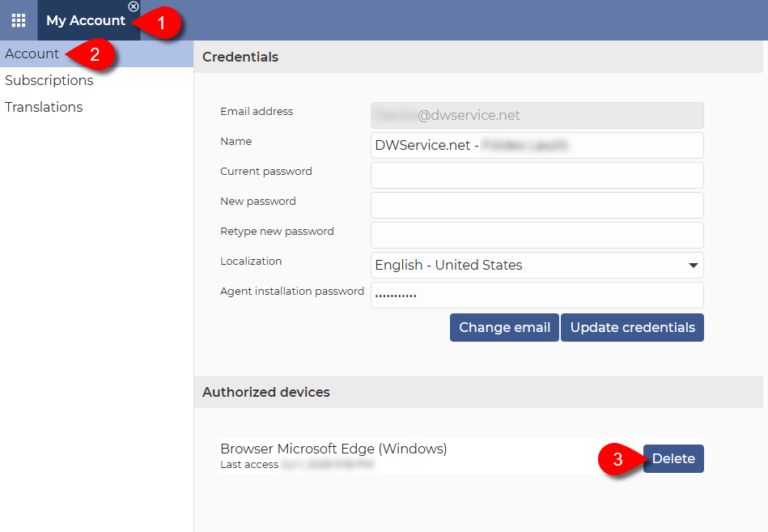Open the apps grid menu icon
Viewport: 768px width, 532px height.
(19, 21)
